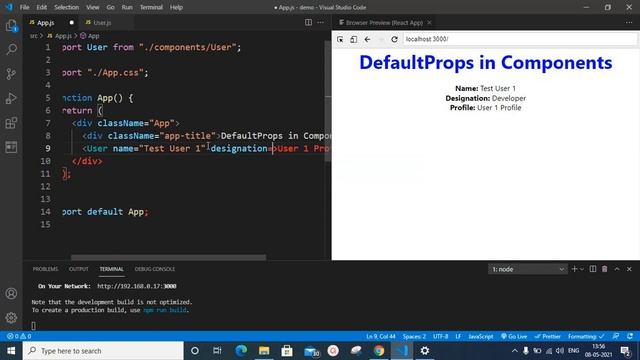Change end of line sequence LF

coord(458,336)
